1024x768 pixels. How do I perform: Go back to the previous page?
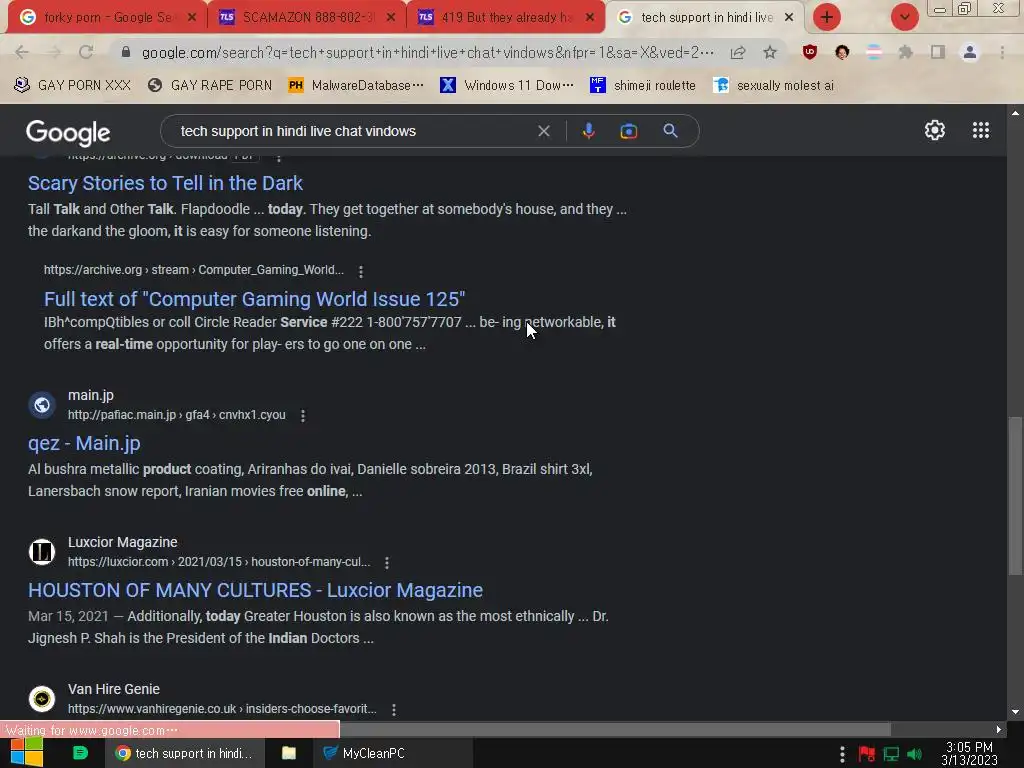coord(22,52)
